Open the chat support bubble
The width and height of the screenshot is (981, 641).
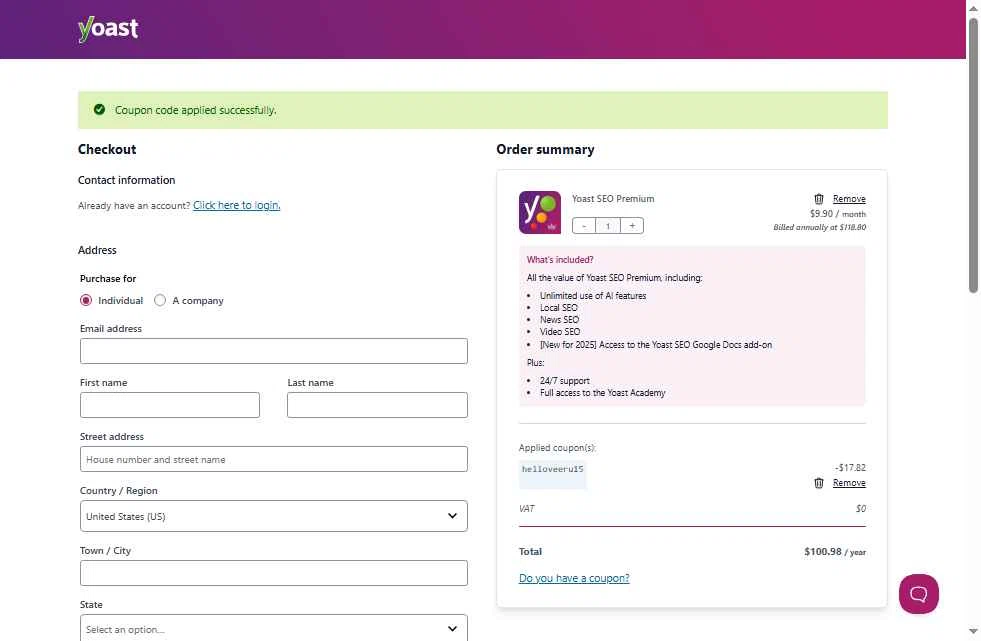click(918, 593)
